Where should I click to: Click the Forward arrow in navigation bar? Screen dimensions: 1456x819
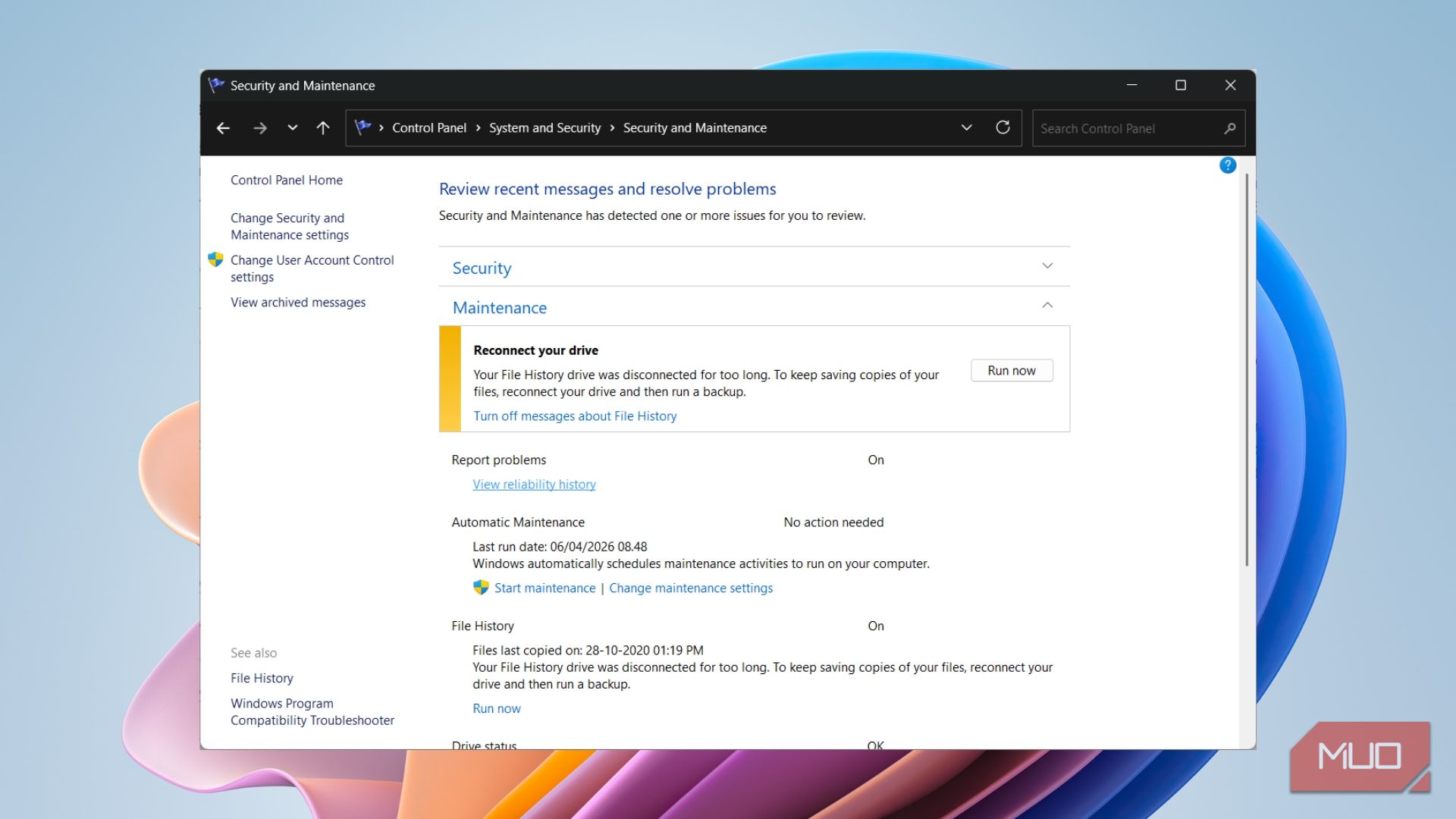pyautogui.click(x=260, y=128)
